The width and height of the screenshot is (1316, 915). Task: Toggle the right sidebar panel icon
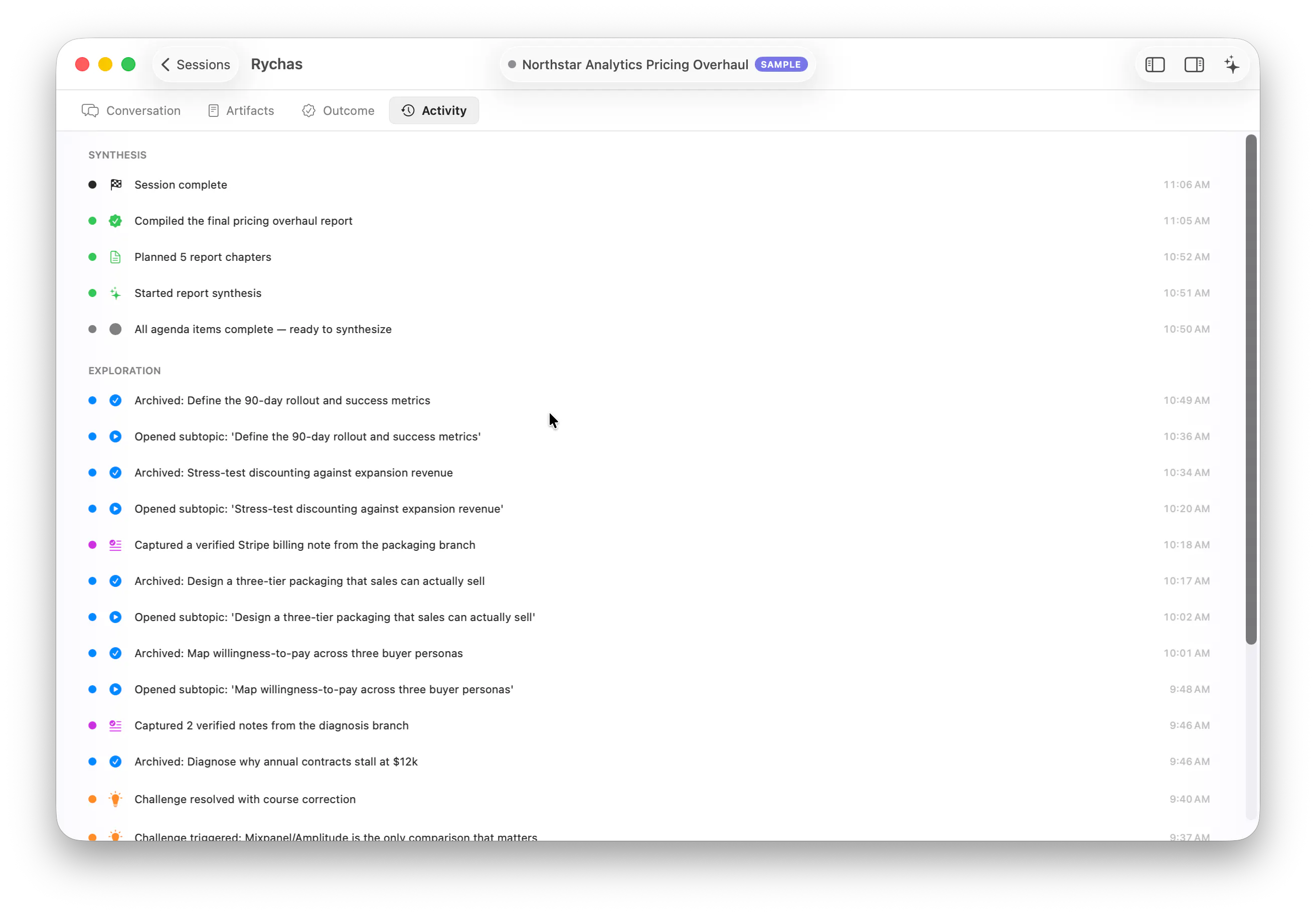click(1193, 65)
